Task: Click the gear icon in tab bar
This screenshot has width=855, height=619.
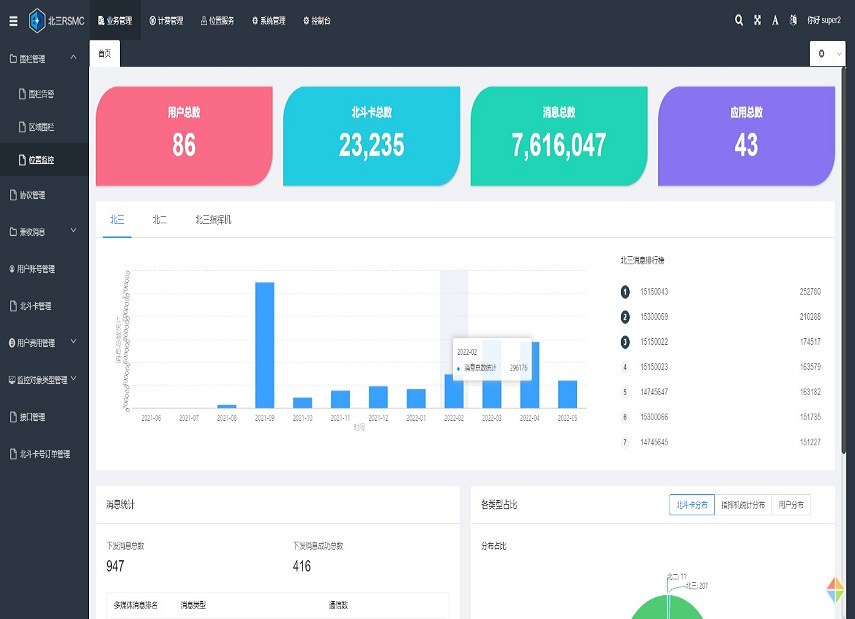Action: [x=821, y=54]
